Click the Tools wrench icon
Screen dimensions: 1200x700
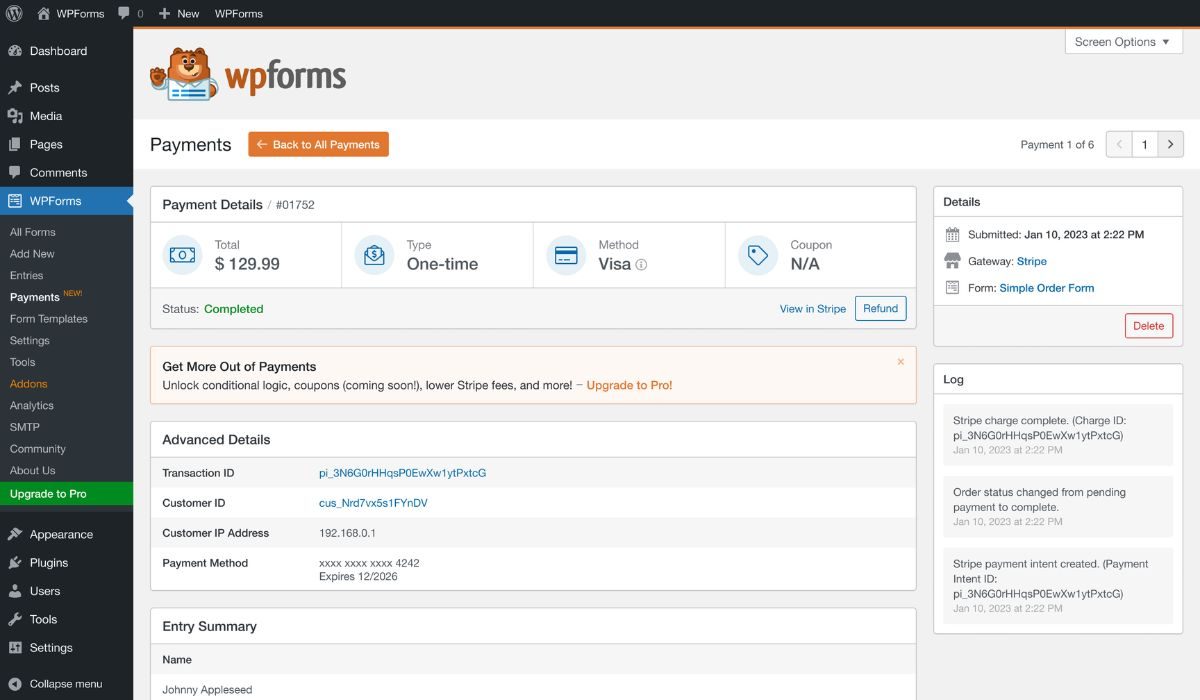(15, 619)
